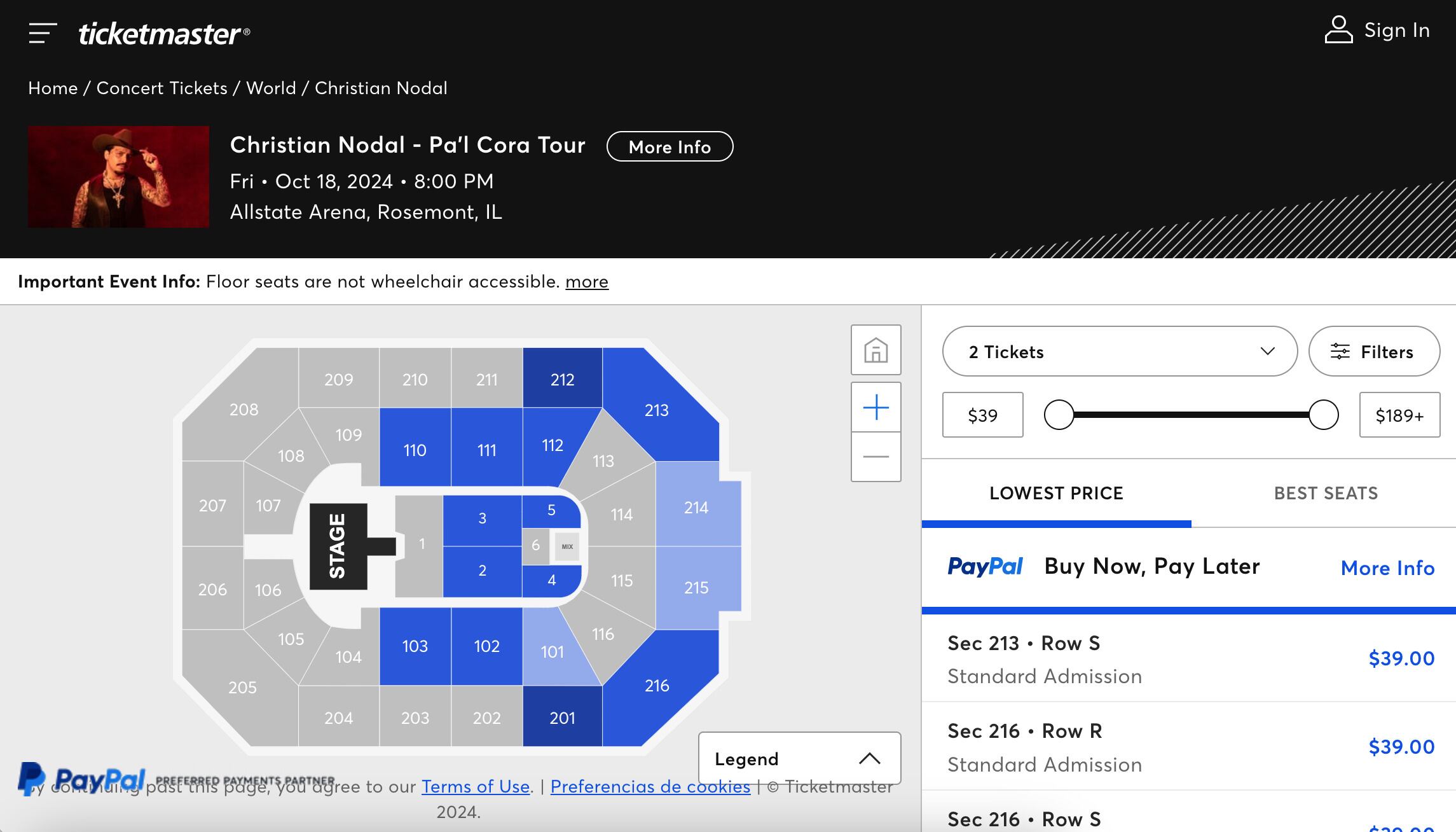Click the Christian Nodal event thumbnail
The image size is (1456, 832).
coord(118,177)
